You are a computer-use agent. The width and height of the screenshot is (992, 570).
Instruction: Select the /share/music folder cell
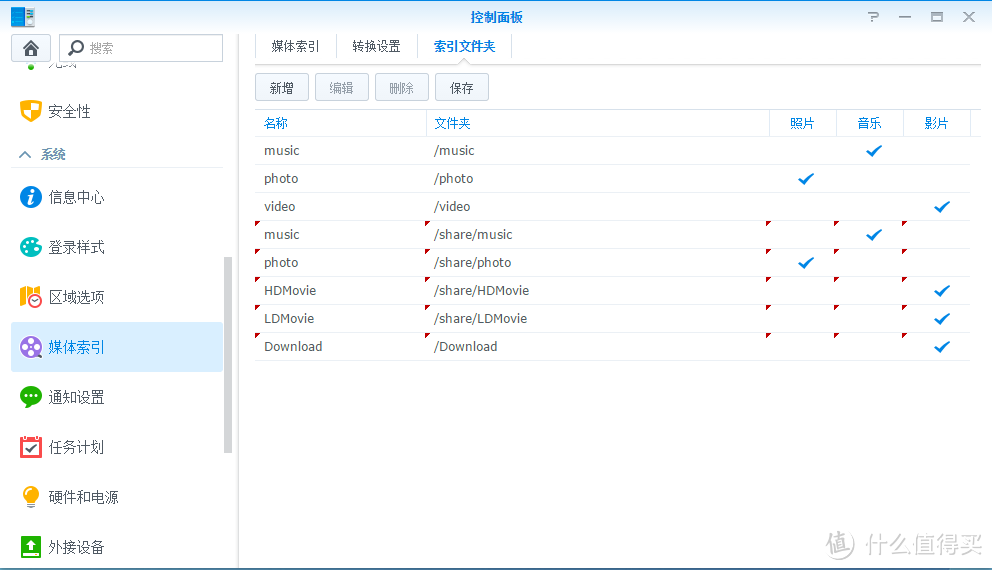point(597,235)
